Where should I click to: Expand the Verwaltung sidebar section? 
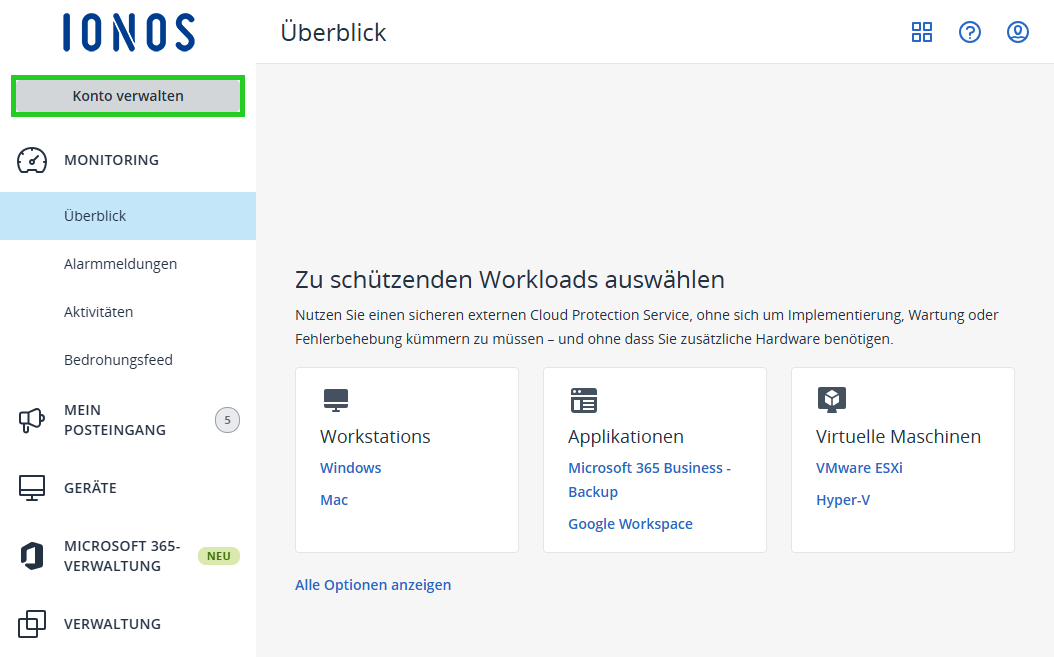coord(112,623)
